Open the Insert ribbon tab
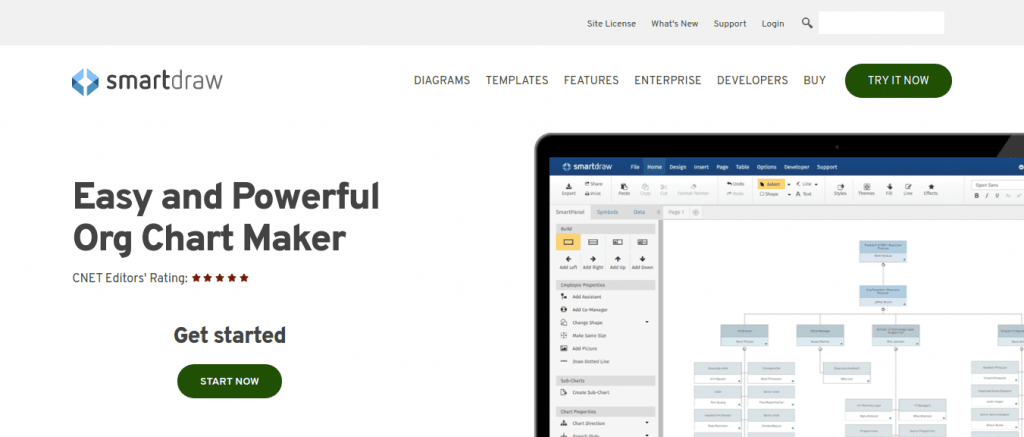 (x=701, y=167)
